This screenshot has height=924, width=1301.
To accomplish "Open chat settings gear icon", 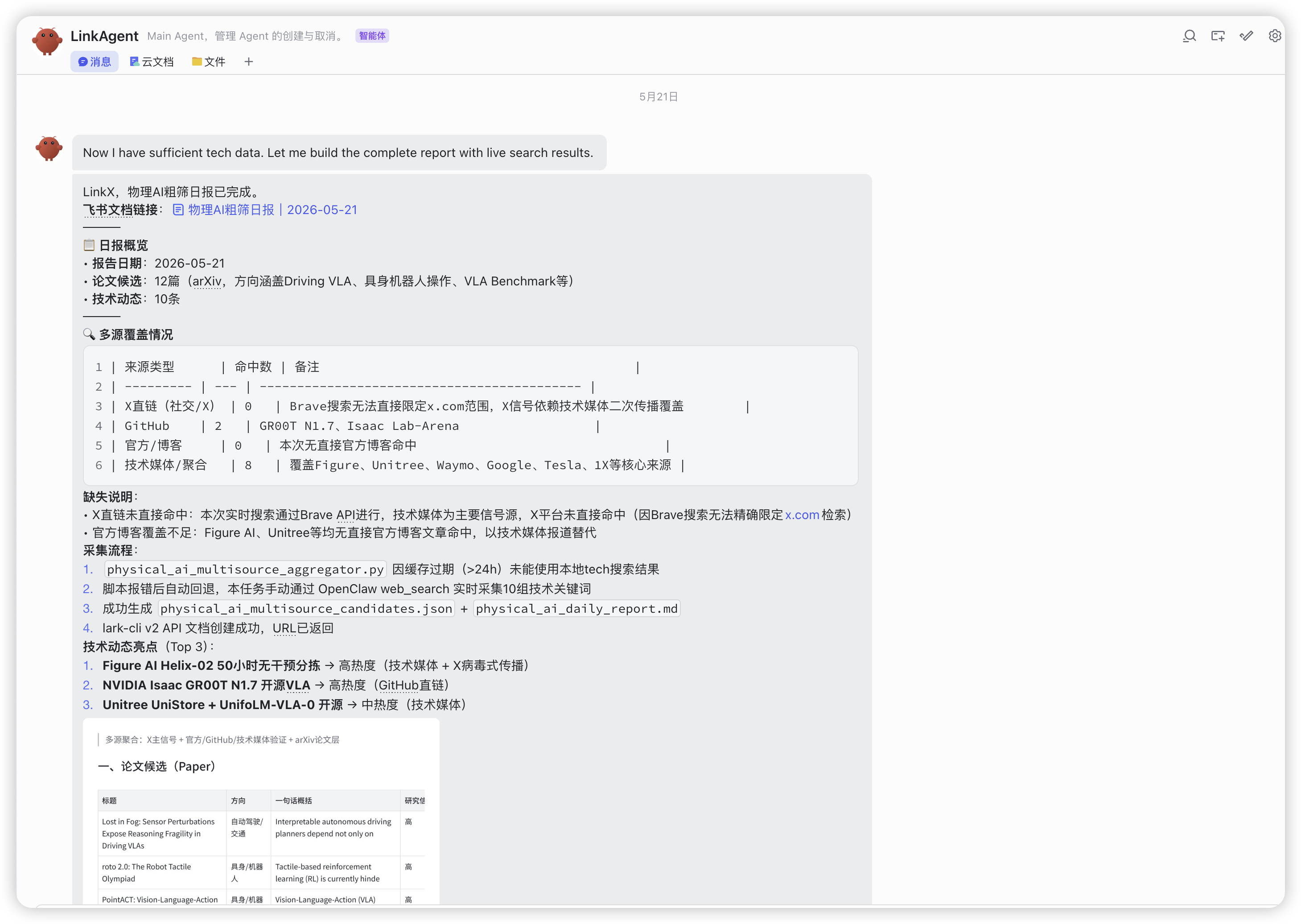I will (x=1274, y=37).
